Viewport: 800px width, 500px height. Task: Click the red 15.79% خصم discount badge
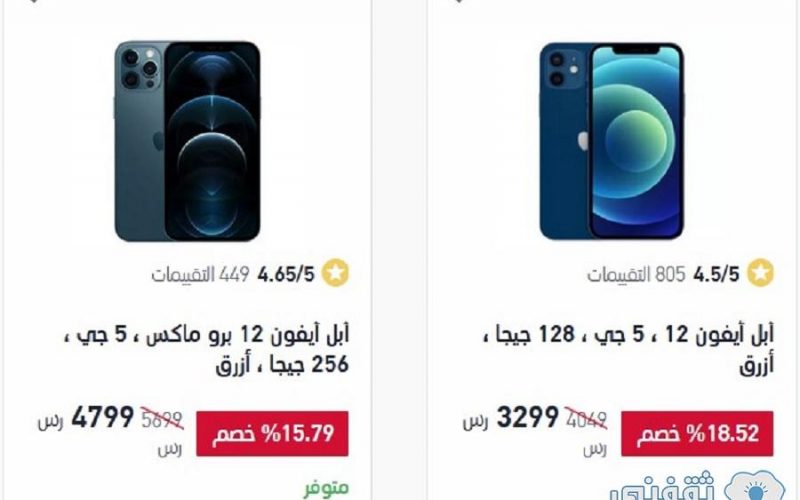tap(272, 434)
